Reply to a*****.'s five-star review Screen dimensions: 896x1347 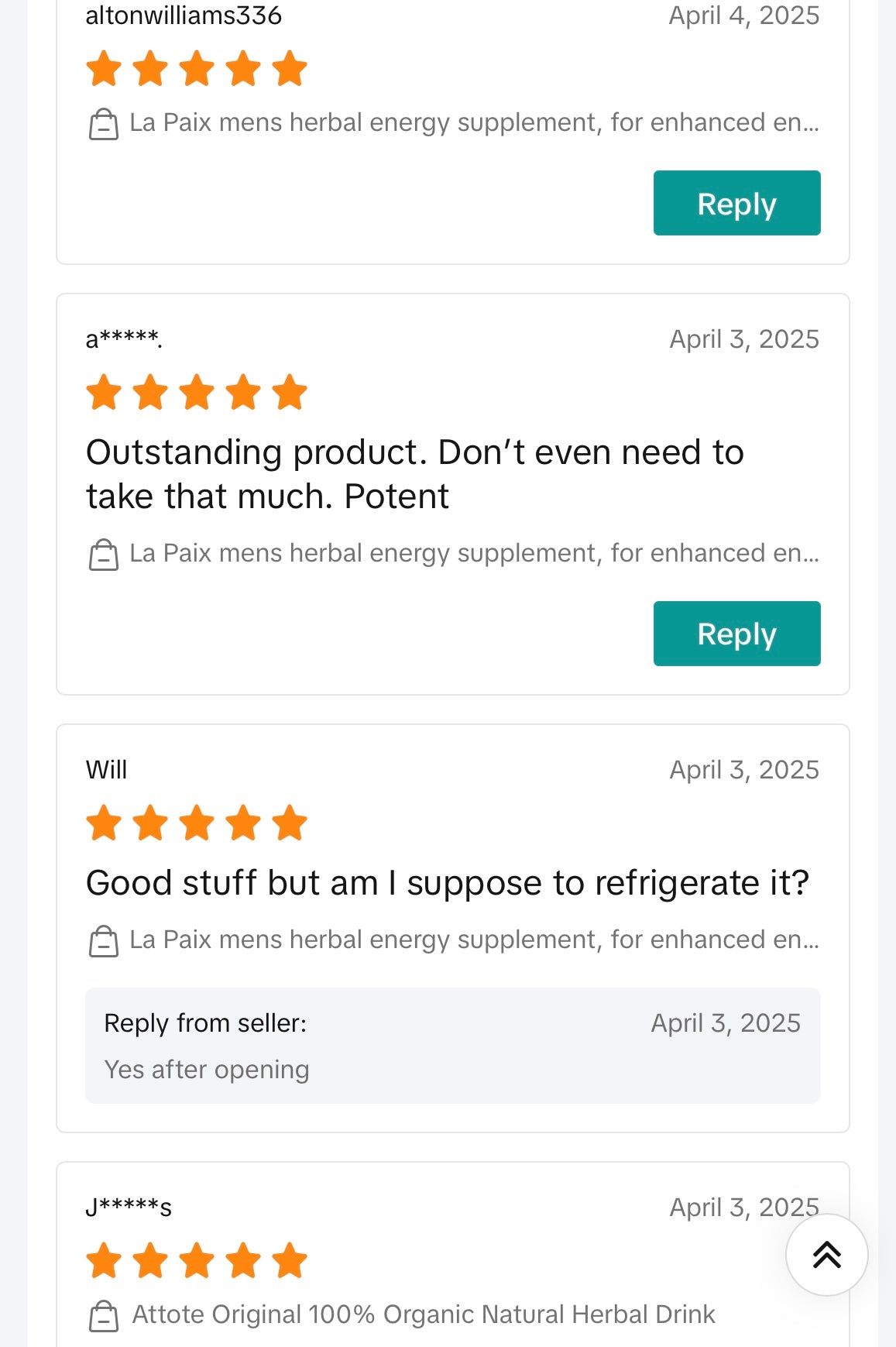736,634
